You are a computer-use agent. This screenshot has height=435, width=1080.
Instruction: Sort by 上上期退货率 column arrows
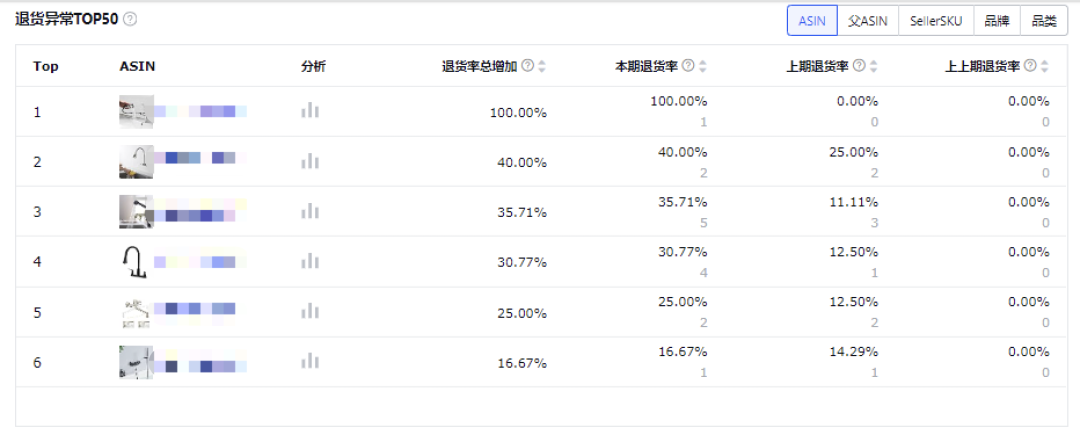click(x=1045, y=66)
